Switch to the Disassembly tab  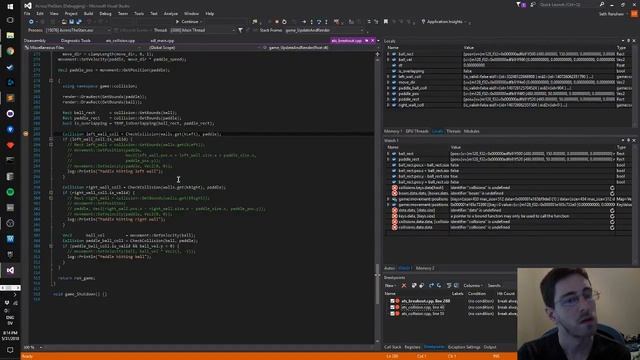pyautogui.click(x=35, y=41)
